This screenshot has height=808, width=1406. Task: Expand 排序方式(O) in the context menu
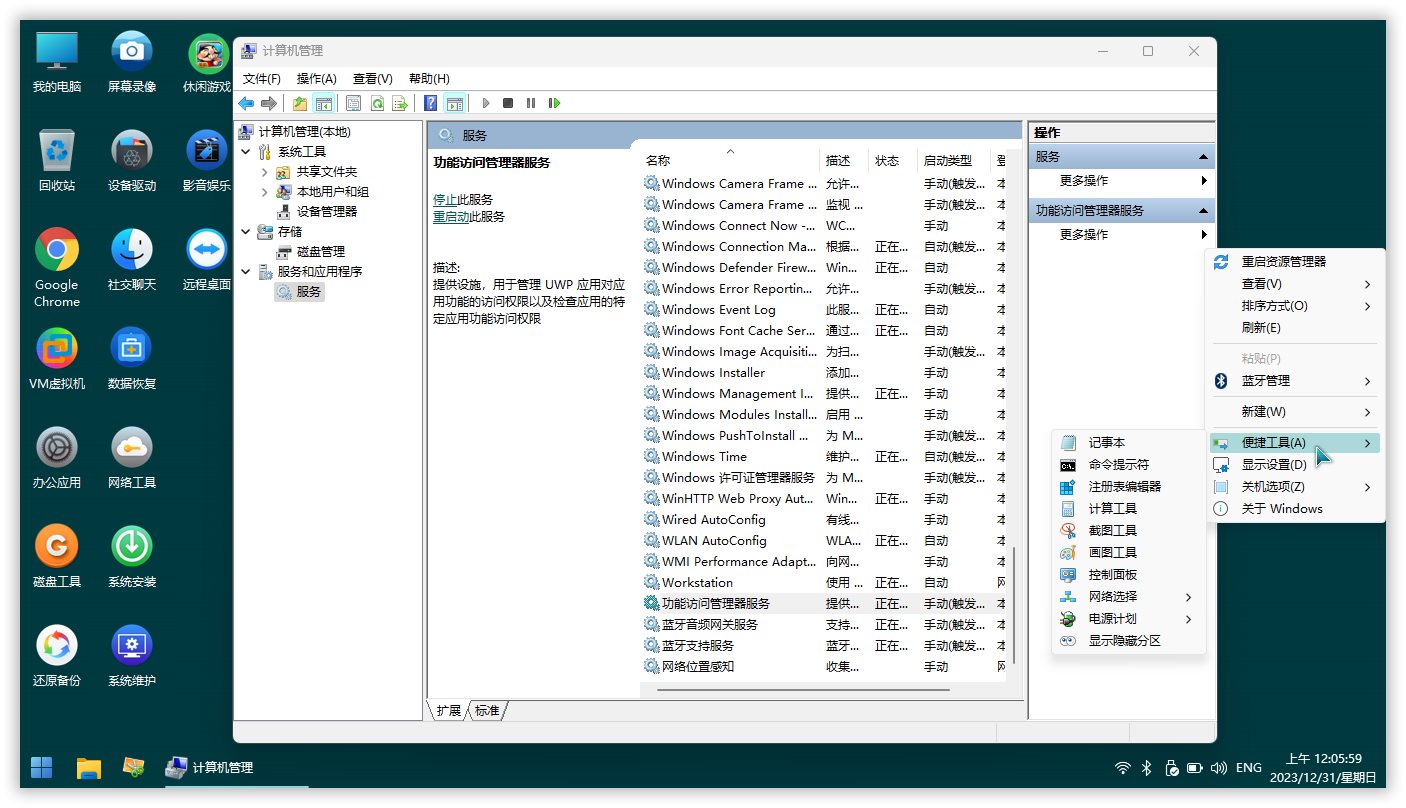(1296, 306)
